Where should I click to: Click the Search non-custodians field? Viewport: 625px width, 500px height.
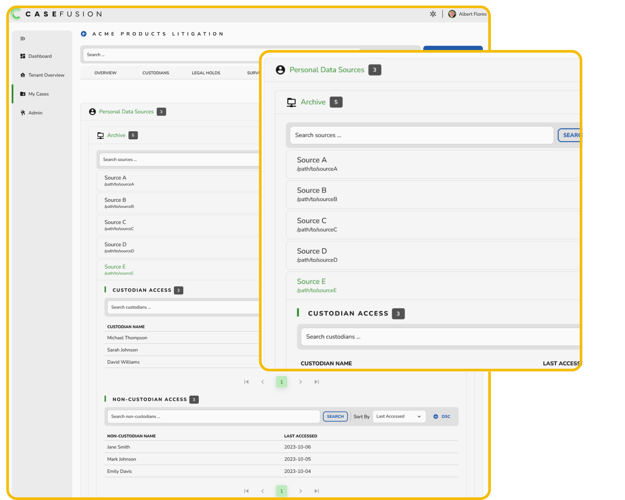point(214,417)
